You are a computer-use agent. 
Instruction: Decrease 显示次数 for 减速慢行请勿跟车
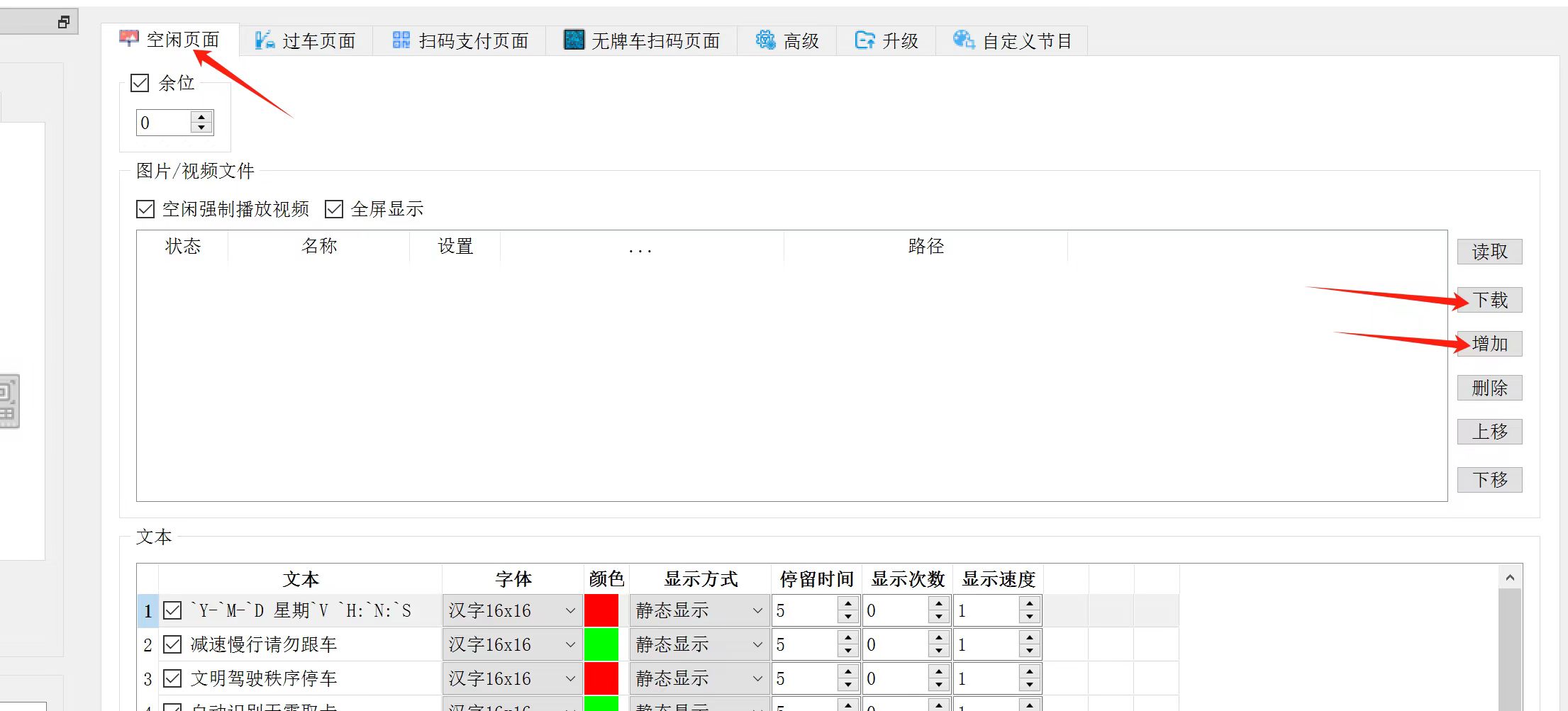pos(939,651)
